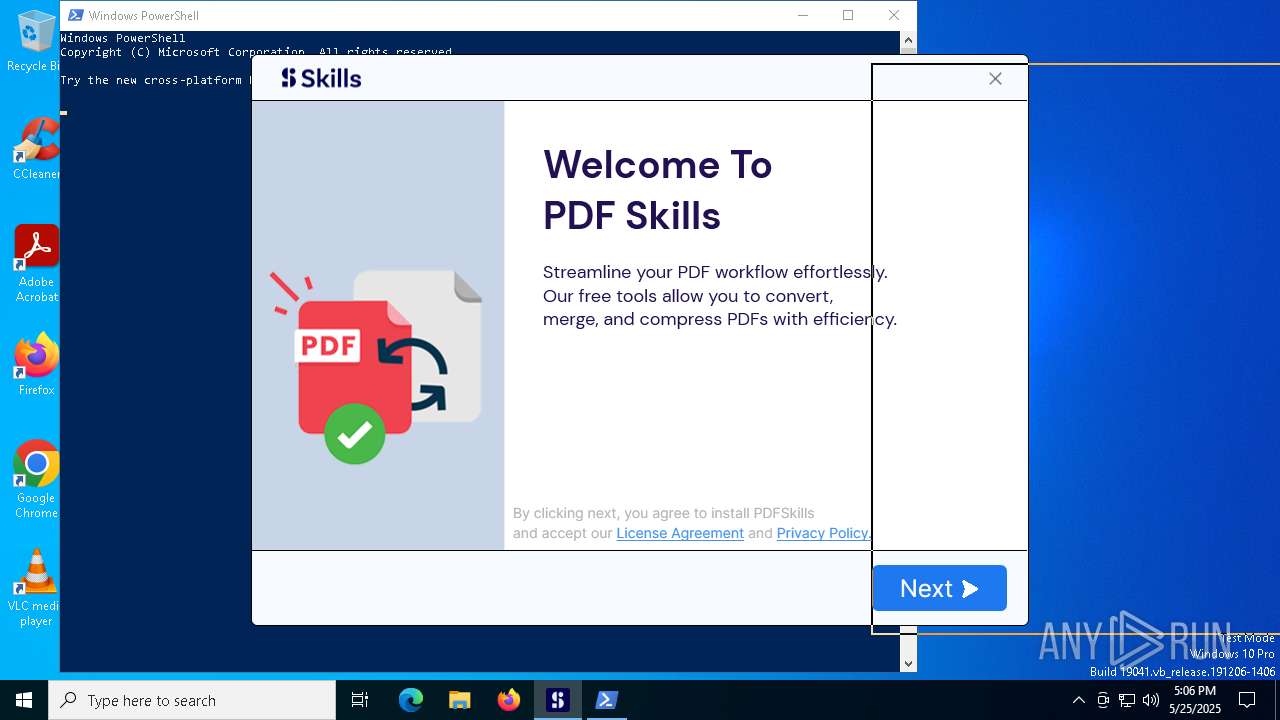This screenshot has width=1280, height=720.
Task: Open the Adobe Acrobat desktop shortcut
Action: (x=36, y=264)
